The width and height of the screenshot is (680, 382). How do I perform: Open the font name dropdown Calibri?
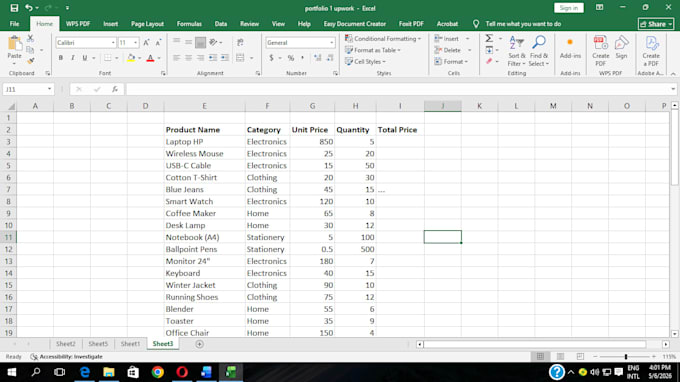coord(113,42)
